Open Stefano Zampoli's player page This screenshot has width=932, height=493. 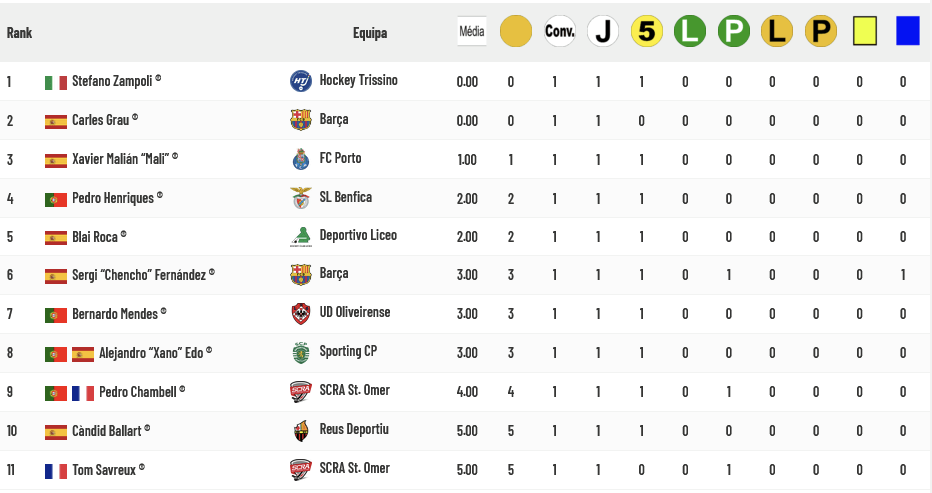pyautogui.click(x=112, y=80)
